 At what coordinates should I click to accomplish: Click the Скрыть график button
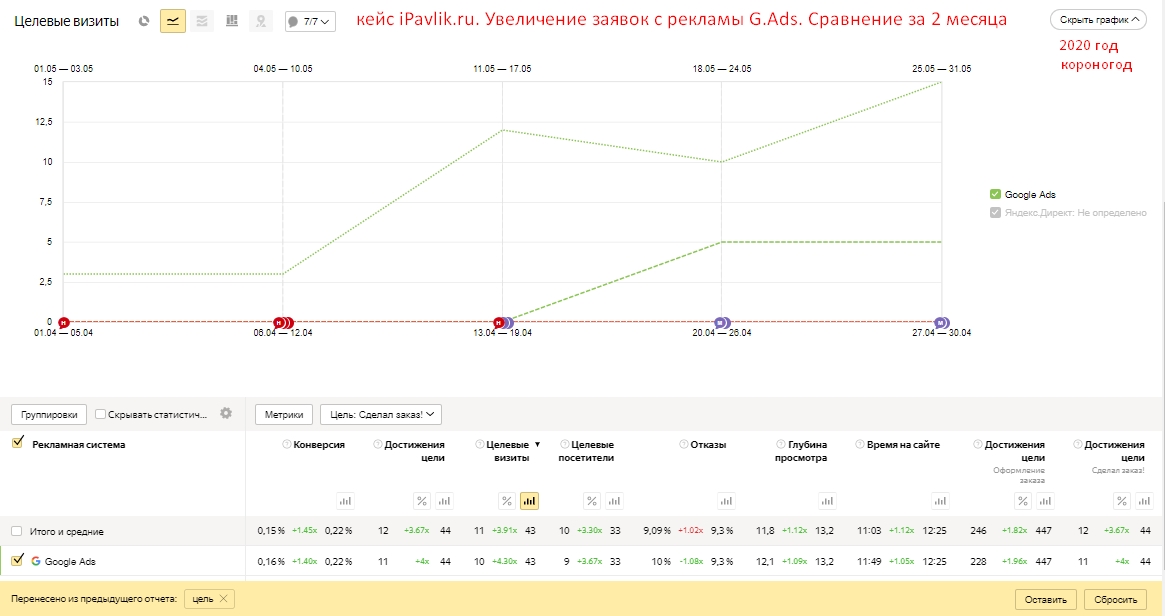point(1098,20)
